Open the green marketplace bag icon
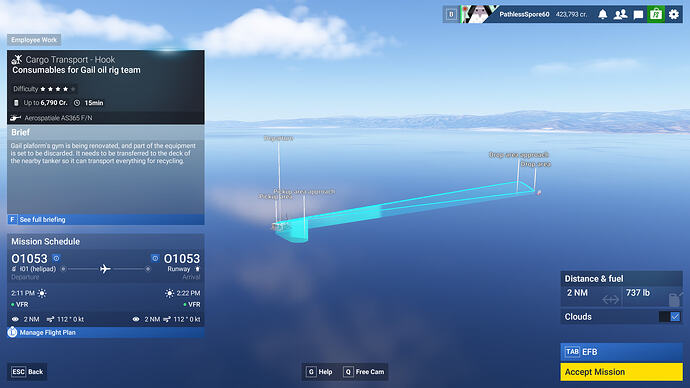The width and height of the screenshot is (690, 388). [656, 15]
